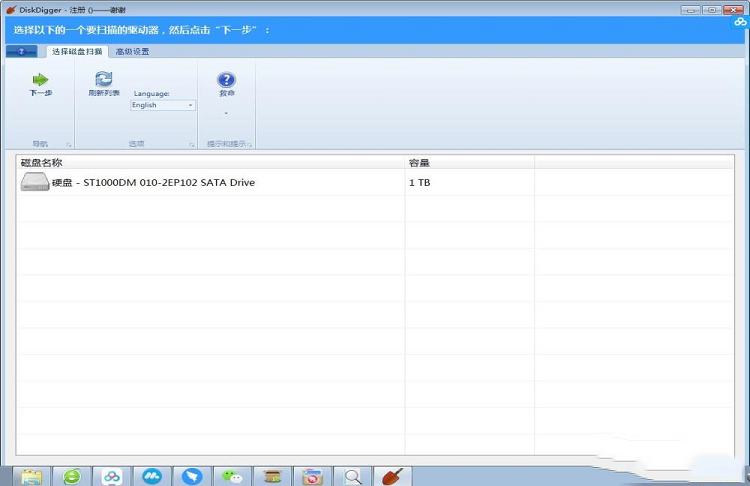Click the 刷新列表 refresh list icon

103,79
